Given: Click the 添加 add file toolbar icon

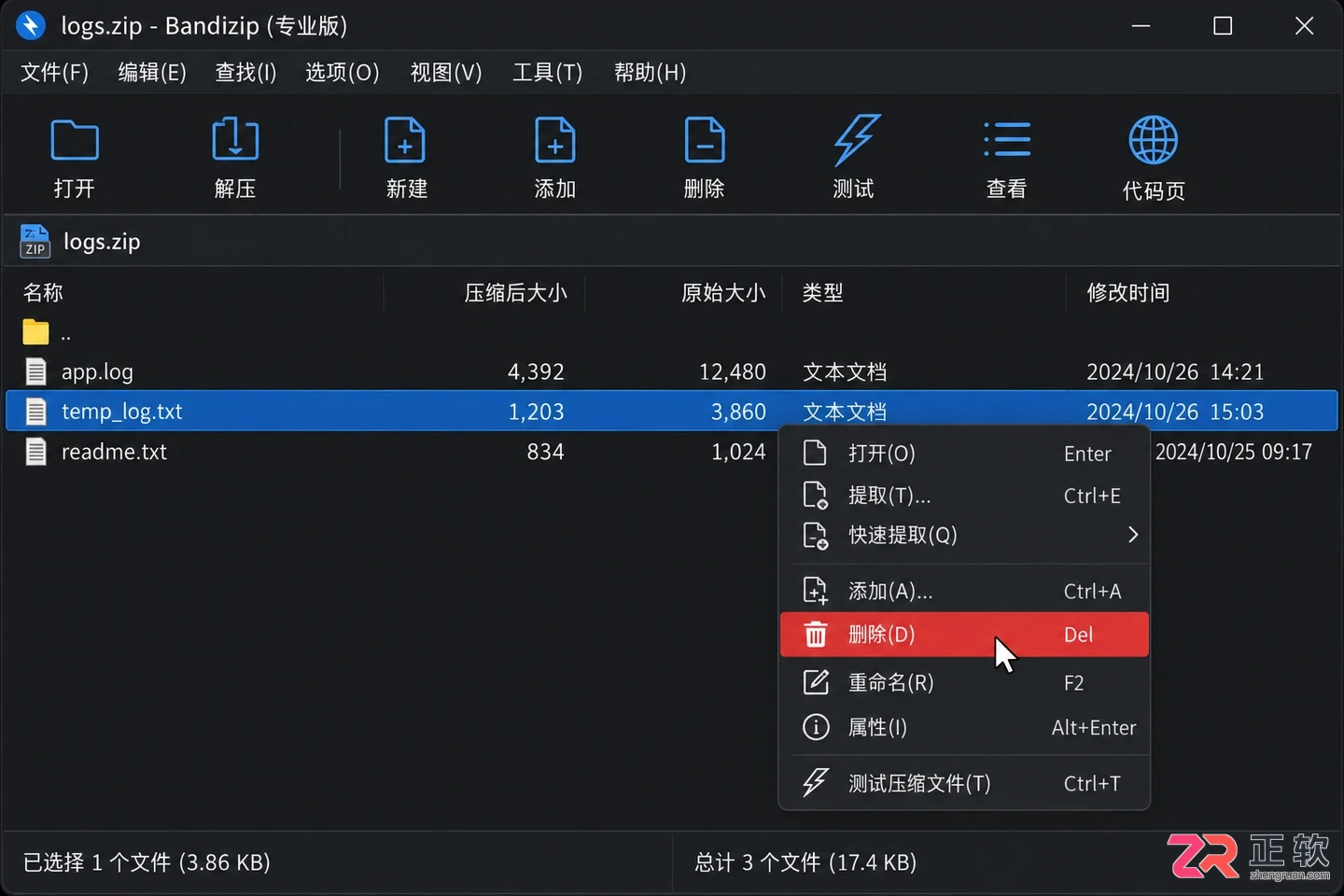Looking at the screenshot, I should (x=554, y=140).
